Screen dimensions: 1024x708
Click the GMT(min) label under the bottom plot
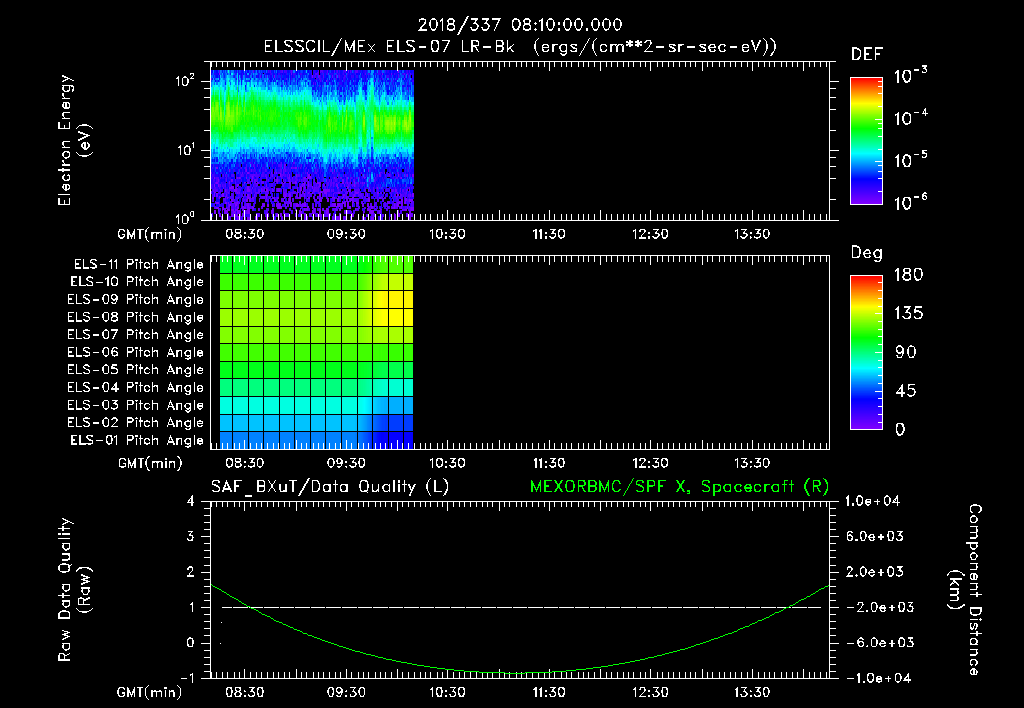tap(150, 692)
